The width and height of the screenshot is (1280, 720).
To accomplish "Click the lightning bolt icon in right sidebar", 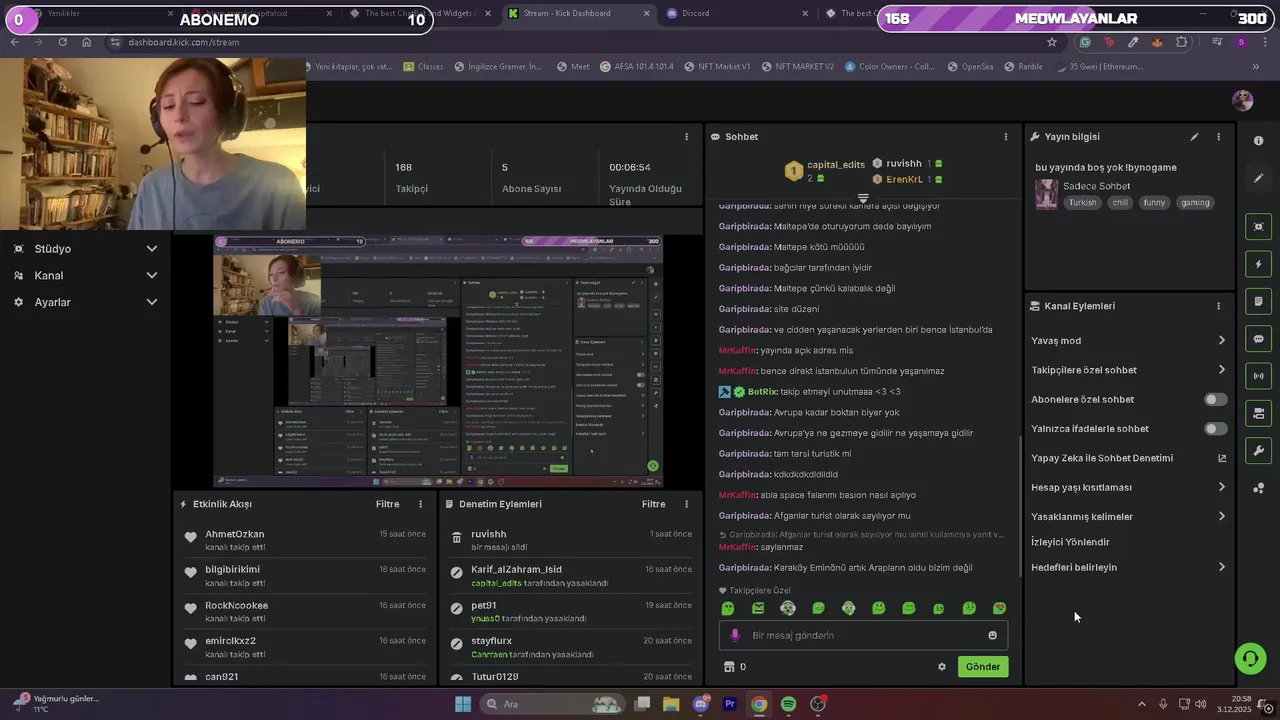I will 1258,264.
